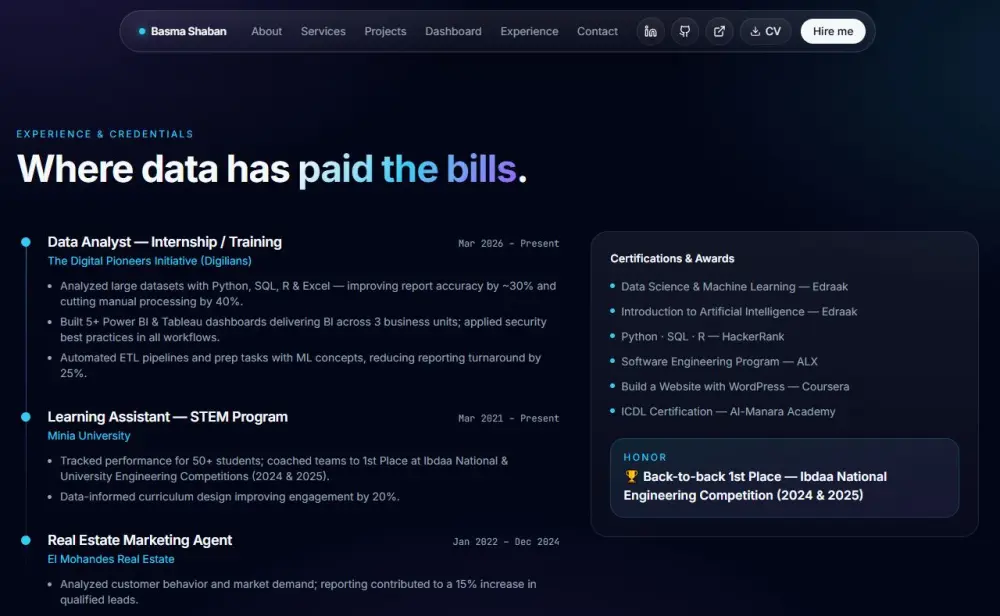
Task: Click 'ICDL Certification — Al-Manara Academy' item
Action: click(x=728, y=411)
